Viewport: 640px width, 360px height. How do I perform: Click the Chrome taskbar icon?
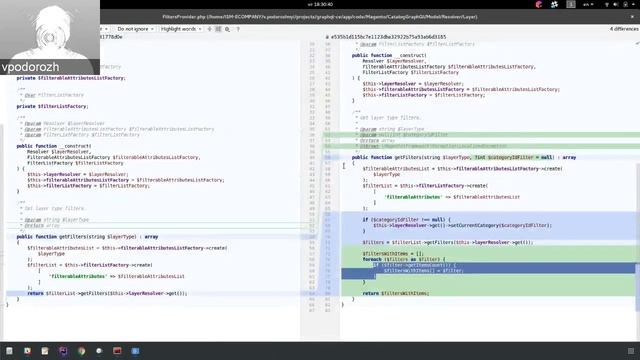click(81, 351)
